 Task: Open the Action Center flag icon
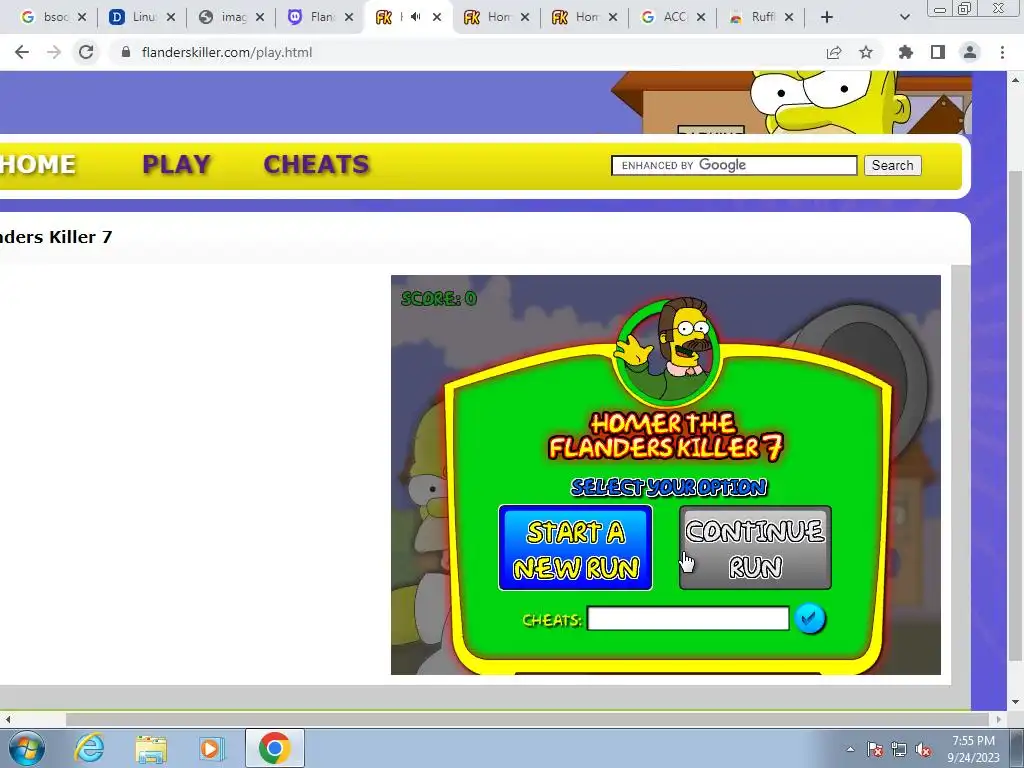pos(875,749)
